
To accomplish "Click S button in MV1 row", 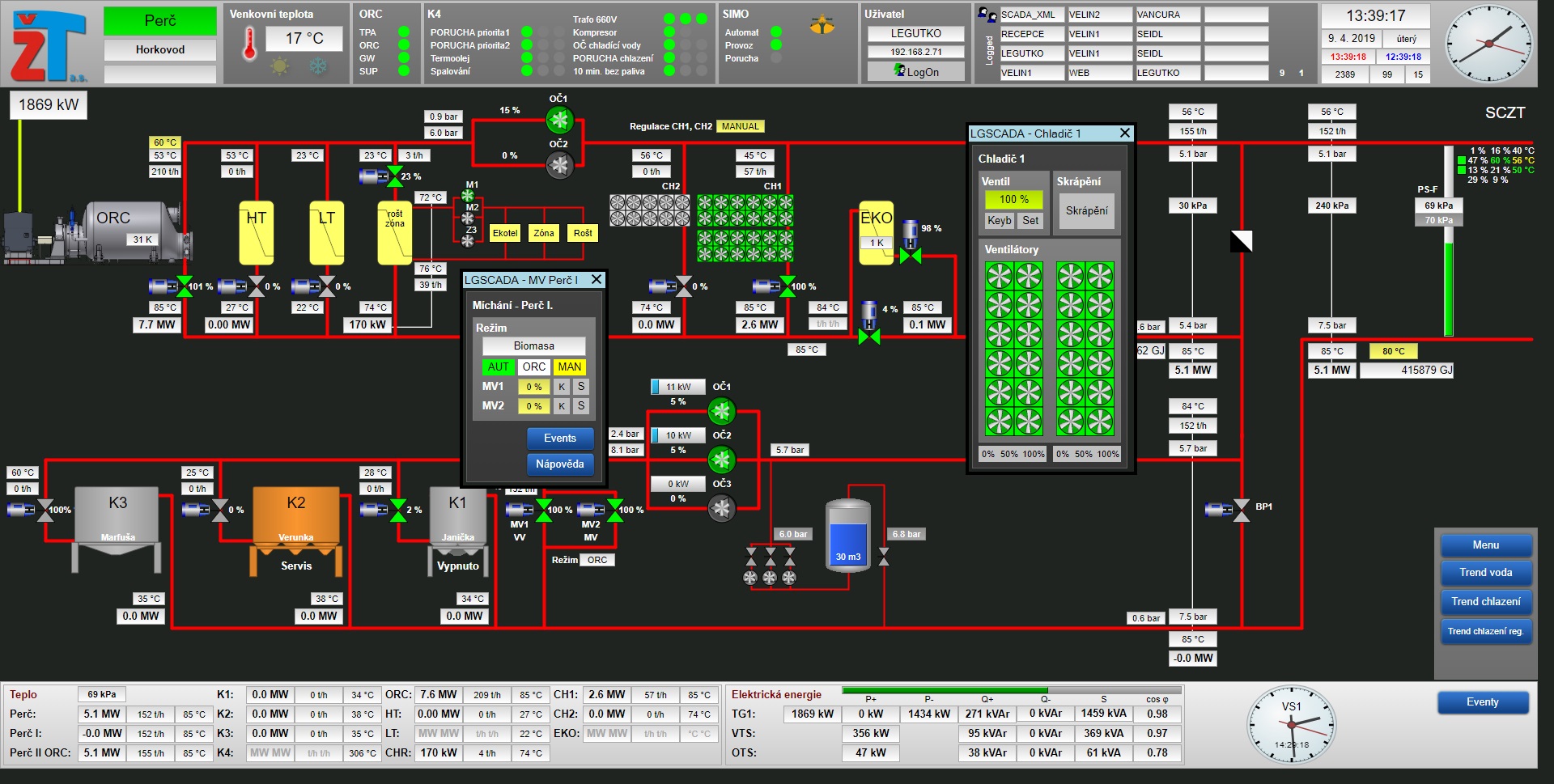I will pos(581,387).
